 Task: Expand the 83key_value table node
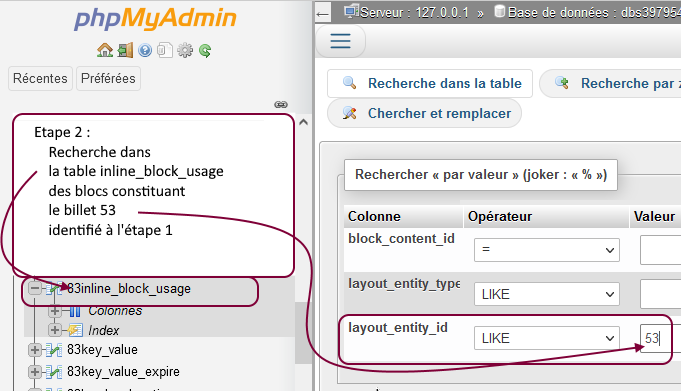35,350
